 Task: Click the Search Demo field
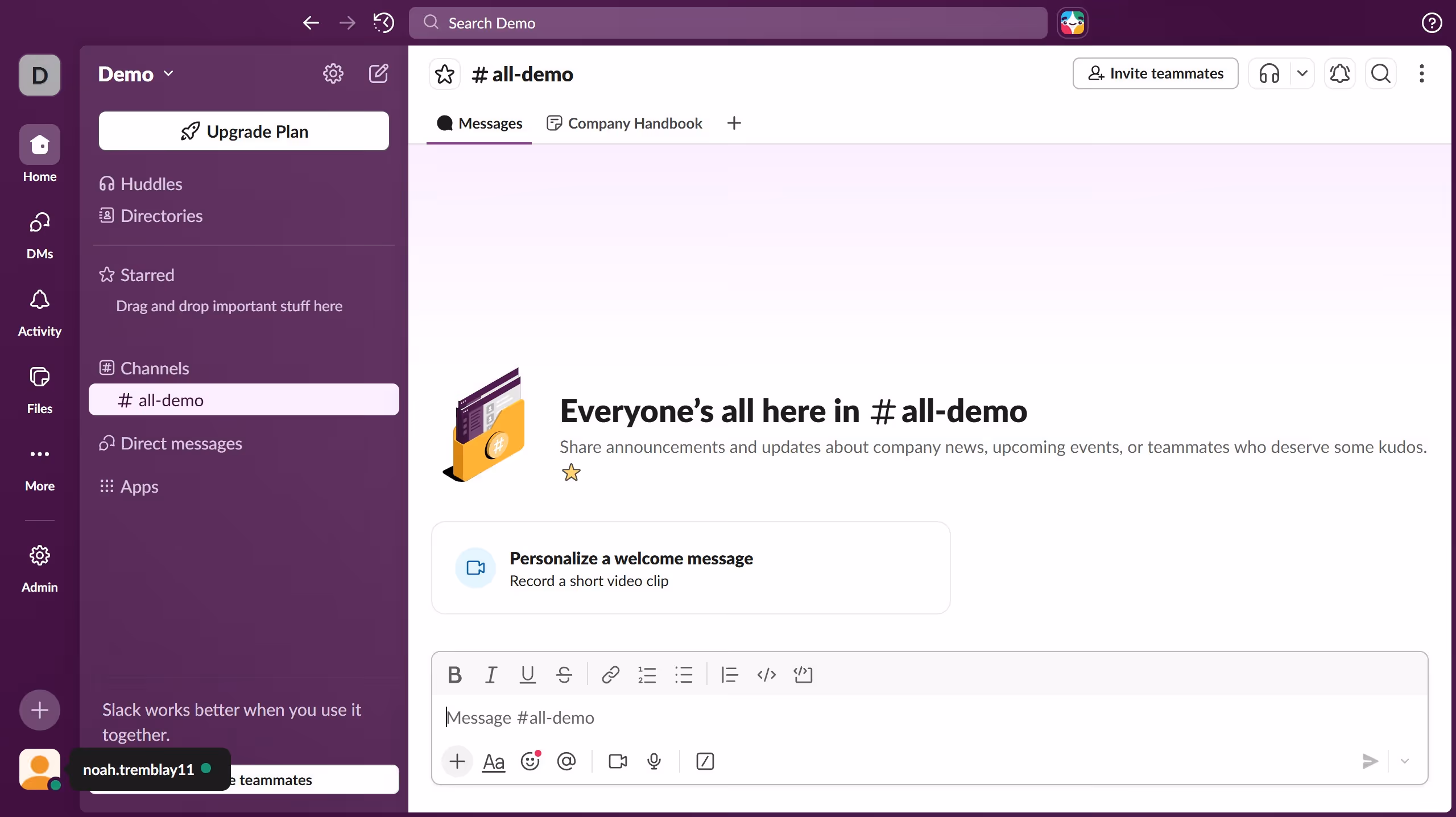728,23
